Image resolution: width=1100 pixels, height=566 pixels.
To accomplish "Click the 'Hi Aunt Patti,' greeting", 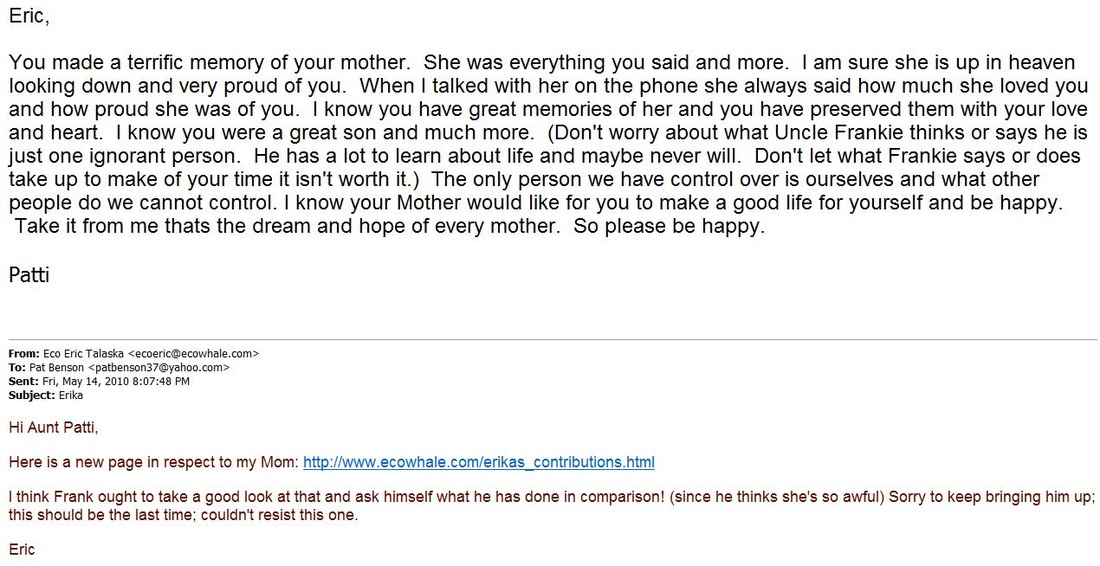I will [53, 427].
